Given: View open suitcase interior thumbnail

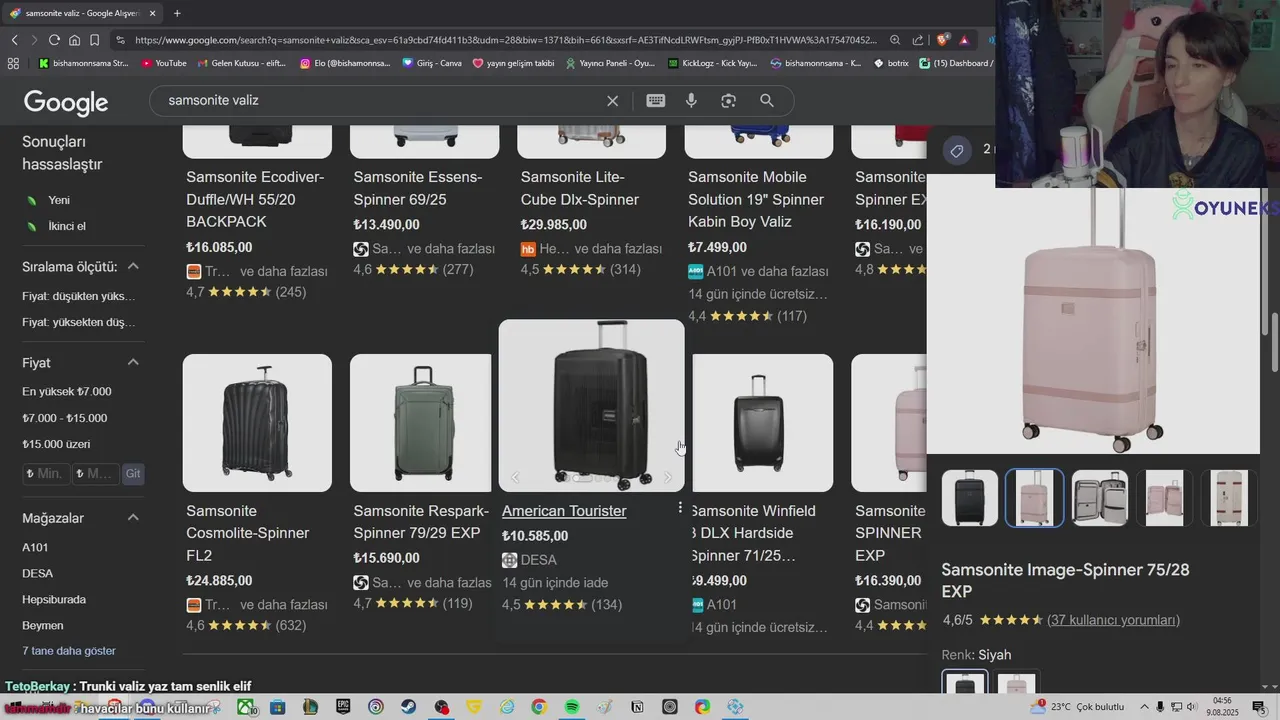Looking at the screenshot, I should point(1100,497).
